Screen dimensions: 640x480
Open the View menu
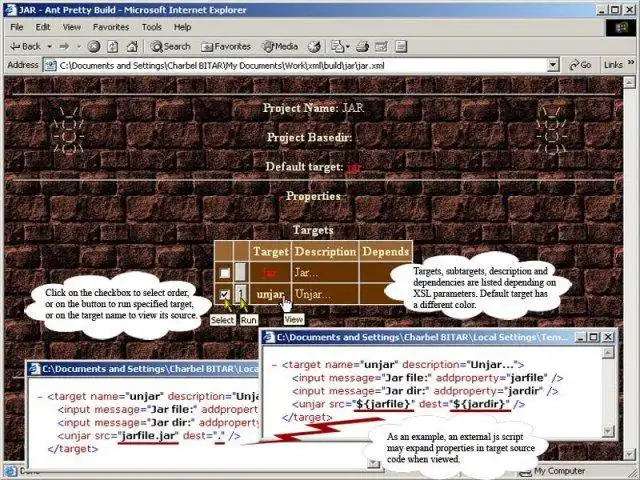(72, 27)
